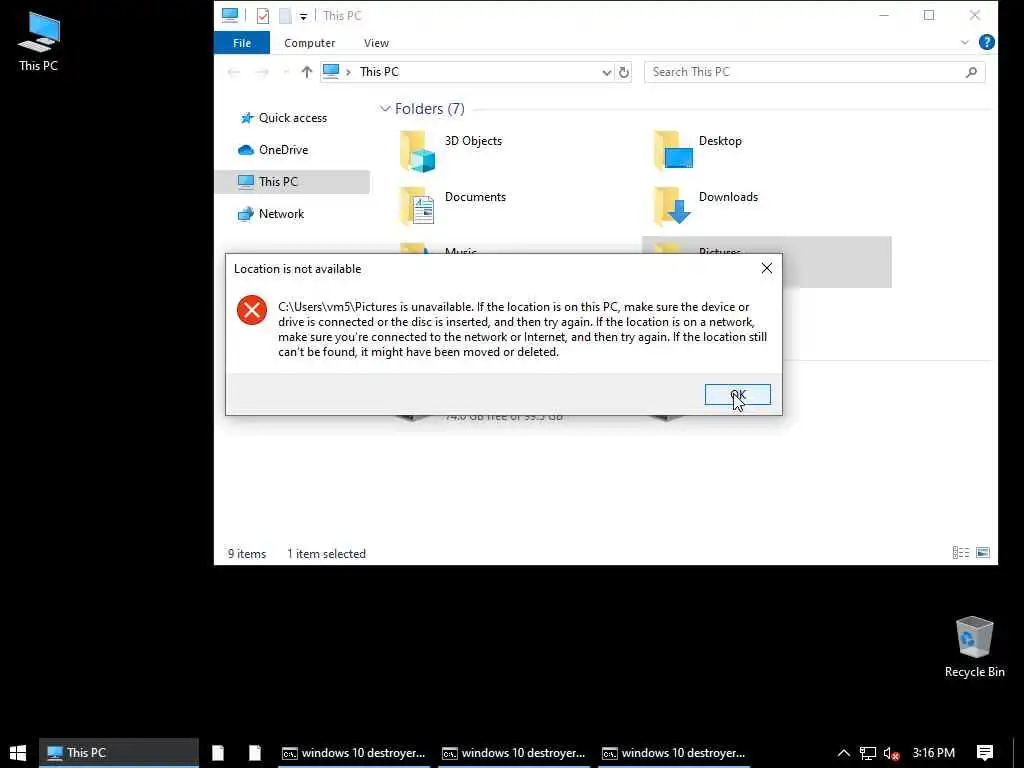Open the Action Center notifications icon
Viewport: 1024px width, 768px height.
click(985, 753)
